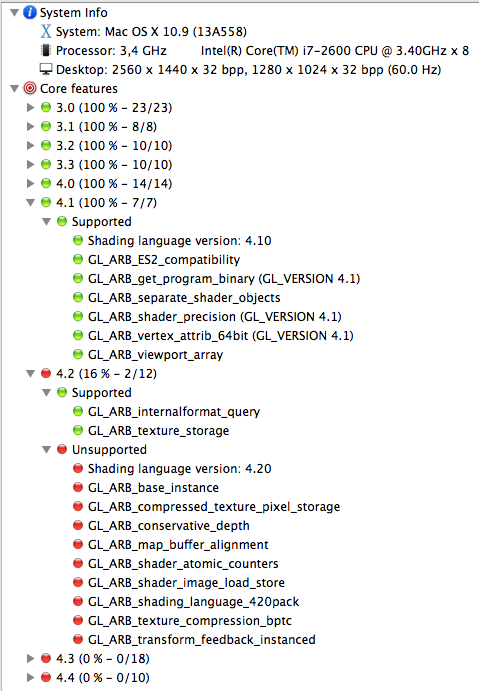Image resolution: width=479 pixels, height=691 pixels.
Task: Select GL_ARB_viewport_array row
Action: click(x=156, y=354)
